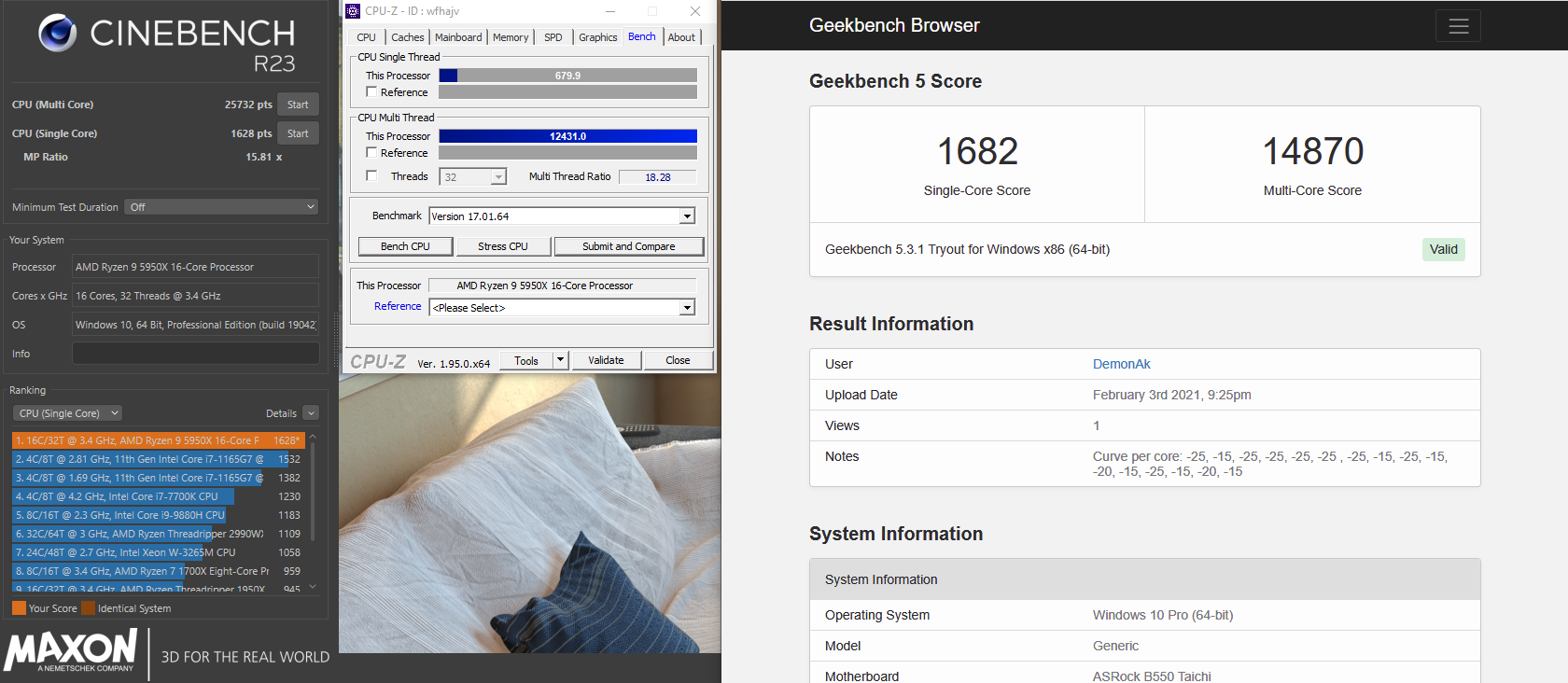Select the SPD tab in CPU-Z
The height and width of the screenshot is (683, 1568).
click(x=553, y=37)
